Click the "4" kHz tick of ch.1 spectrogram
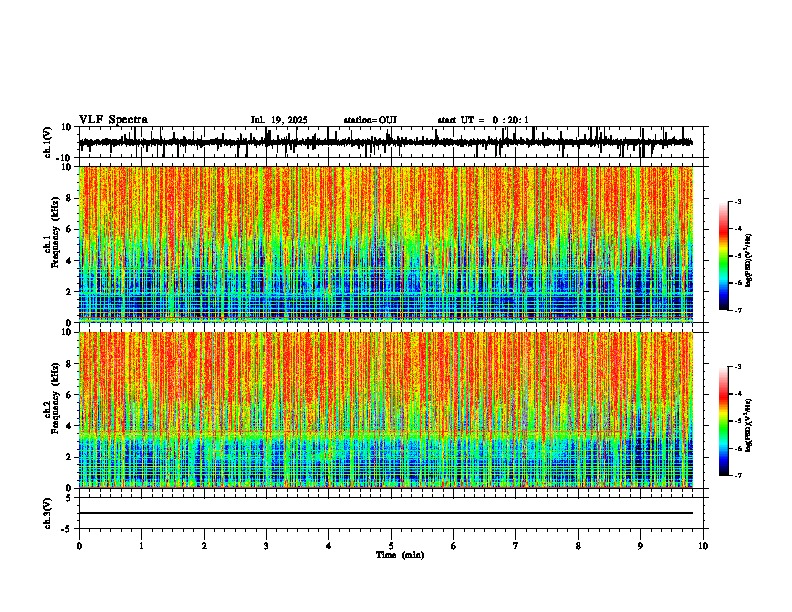The width and height of the screenshot is (792, 612). (69, 261)
